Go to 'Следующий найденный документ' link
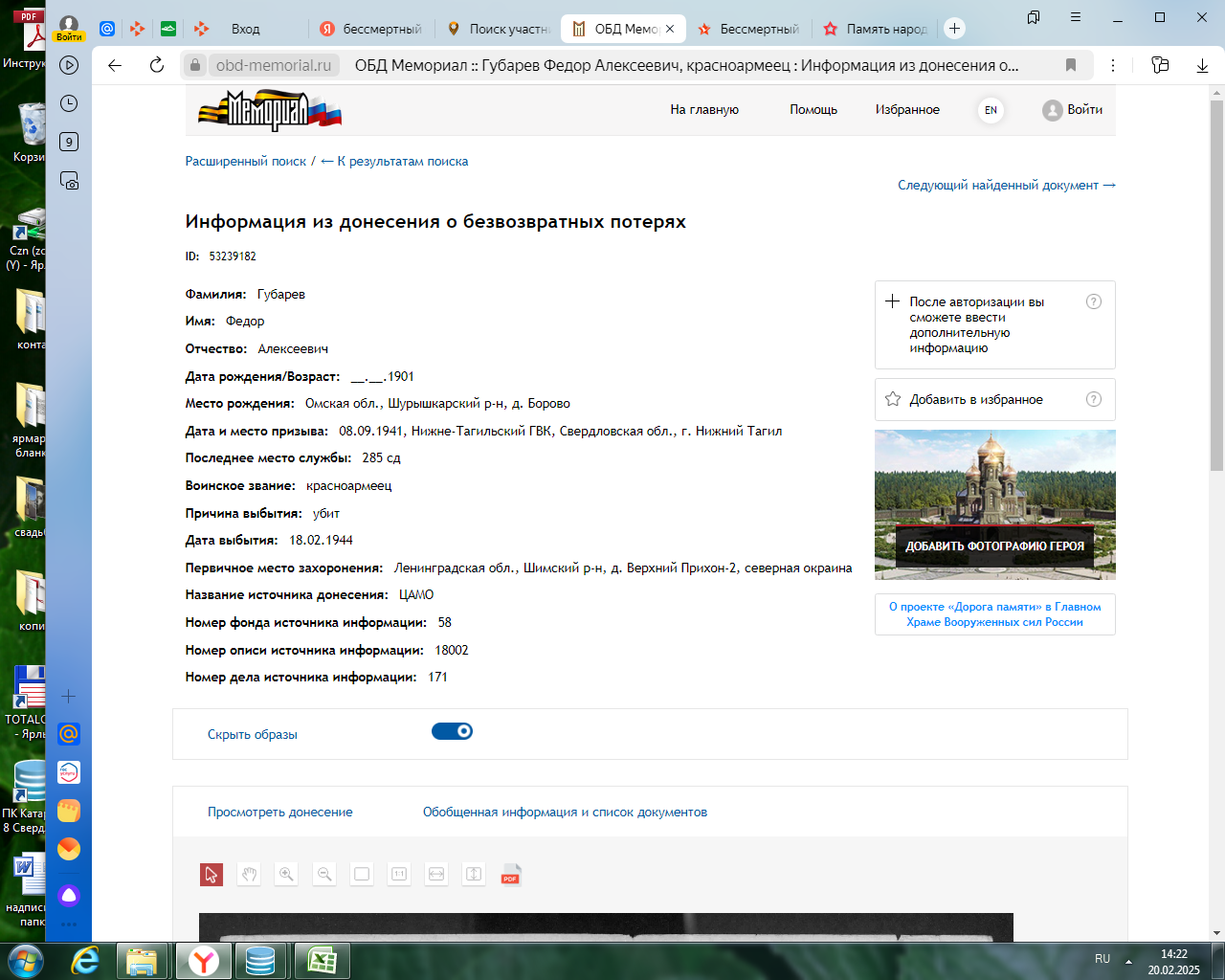Screen dimensions: 1225x980 pyautogui.click(x=1006, y=185)
